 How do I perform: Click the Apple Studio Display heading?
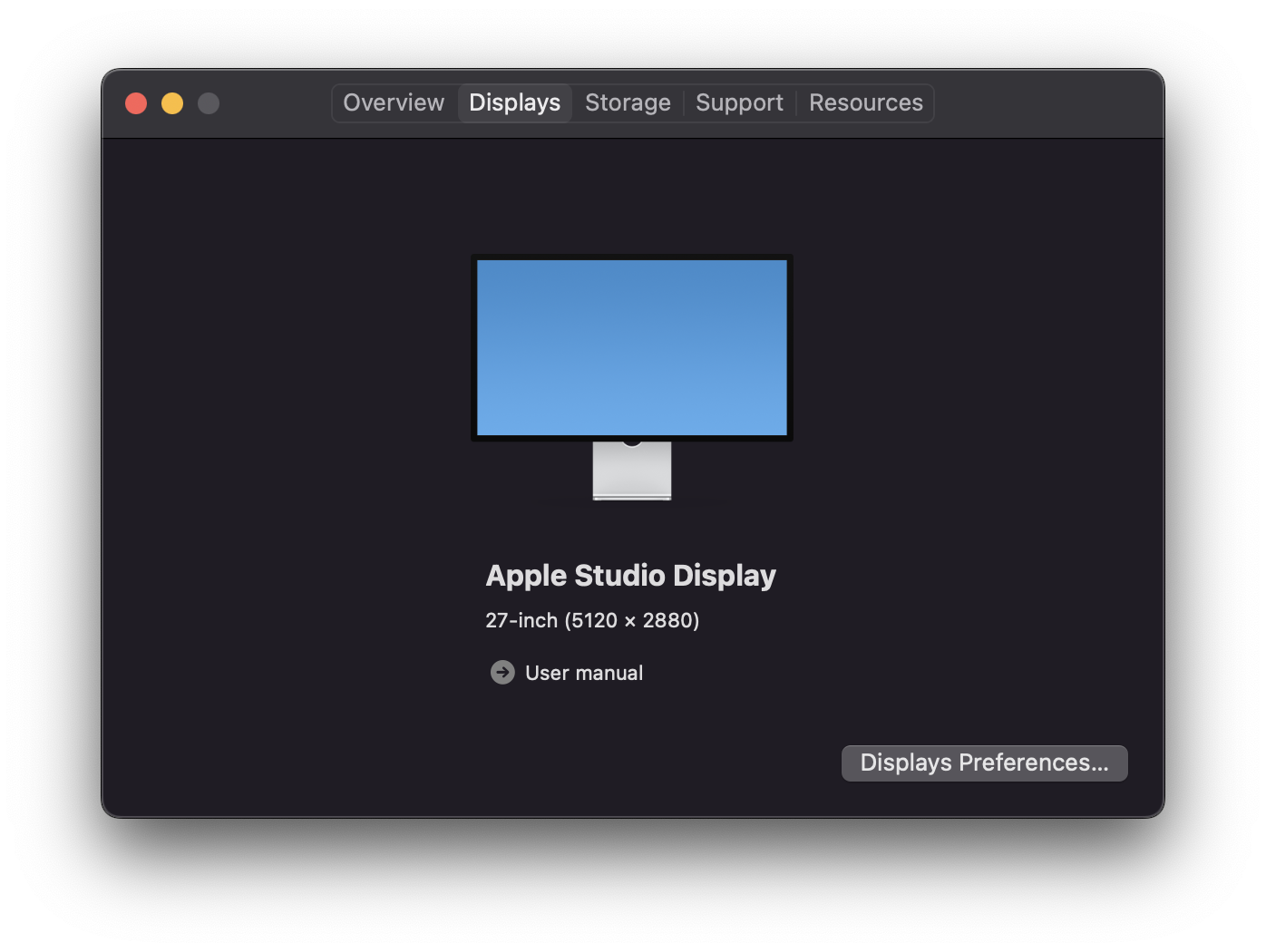tap(631, 575)
